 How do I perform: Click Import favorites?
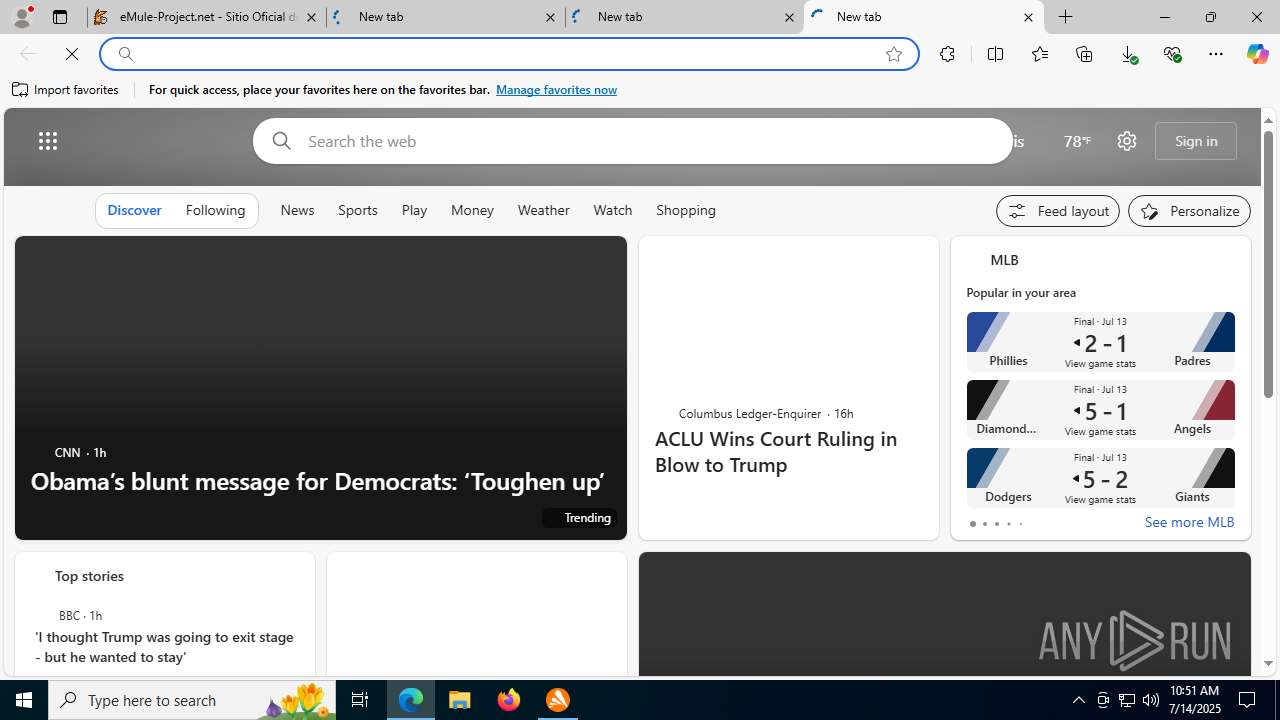tap(66, 90)
